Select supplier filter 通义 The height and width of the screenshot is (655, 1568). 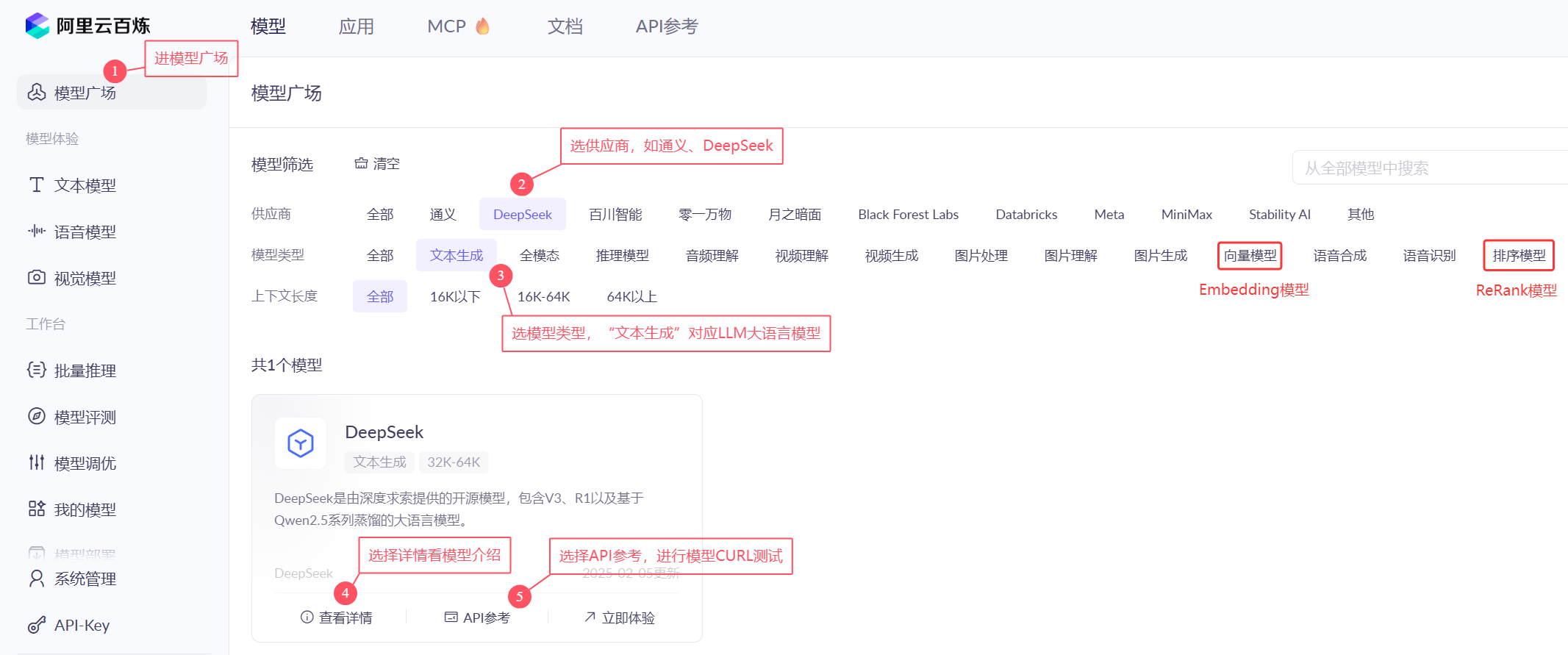pyautogui.click(x=443, y=214)
